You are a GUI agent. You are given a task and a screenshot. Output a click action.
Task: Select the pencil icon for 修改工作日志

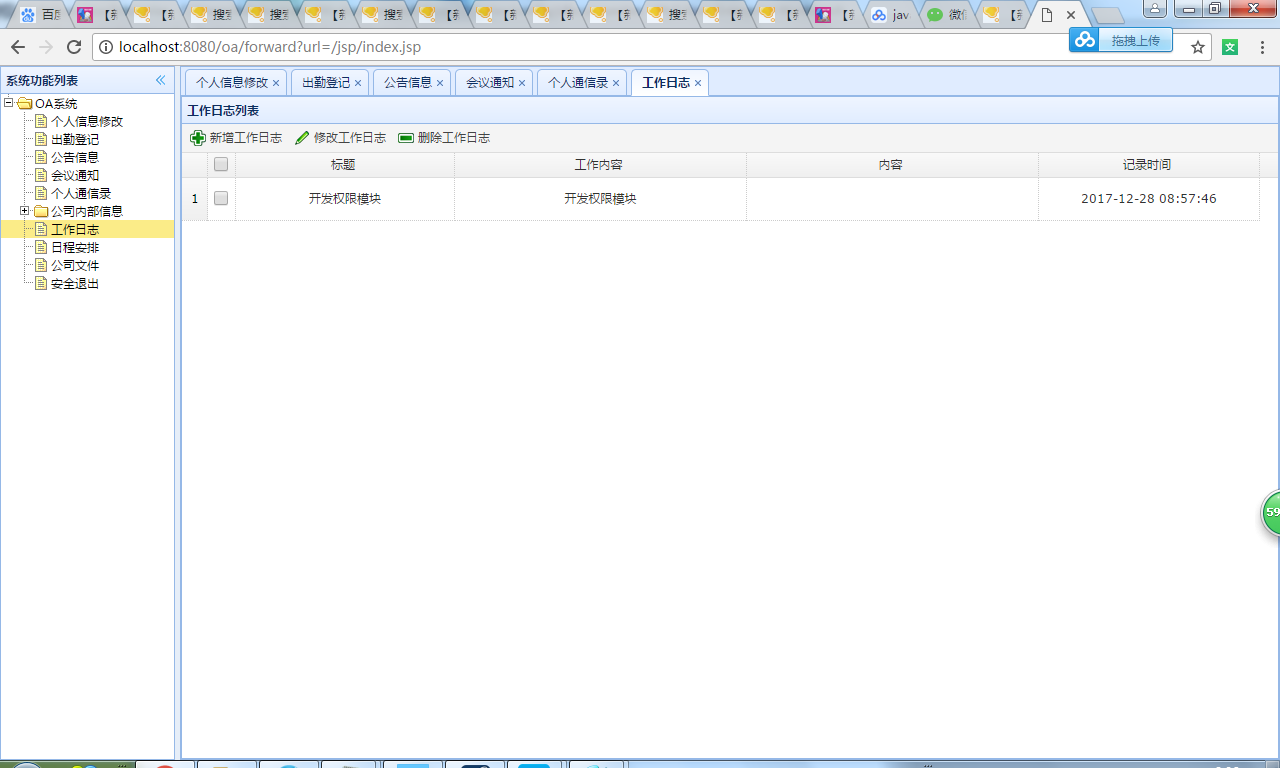pyautogui.click(x=302, y=137)
